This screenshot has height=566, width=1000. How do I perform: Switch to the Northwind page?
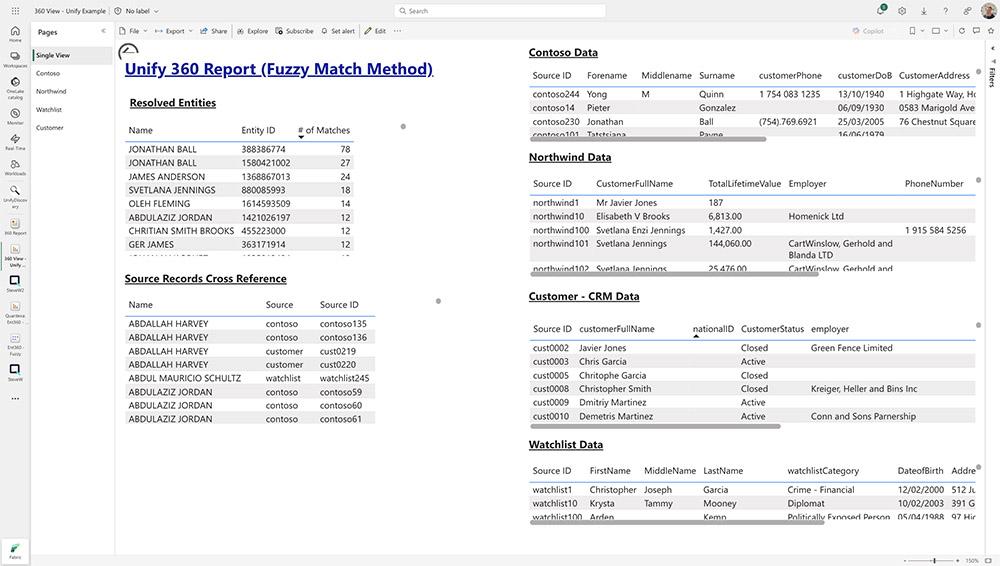(x=72, y=91)
